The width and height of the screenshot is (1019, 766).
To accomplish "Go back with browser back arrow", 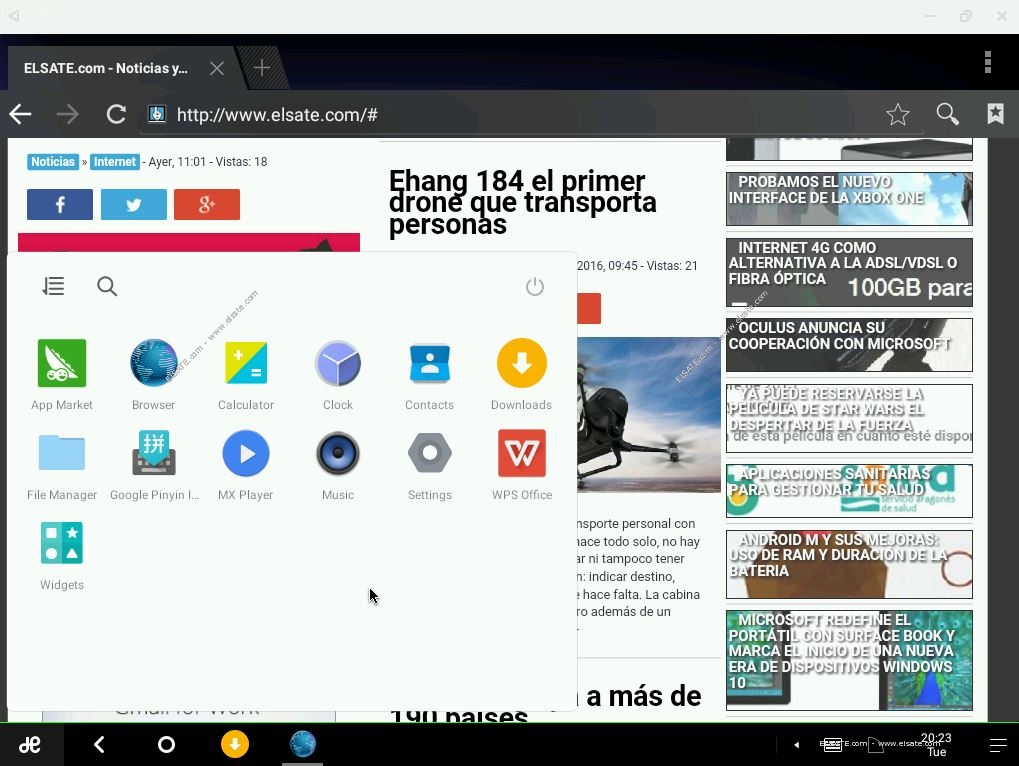I will [20, 114].
